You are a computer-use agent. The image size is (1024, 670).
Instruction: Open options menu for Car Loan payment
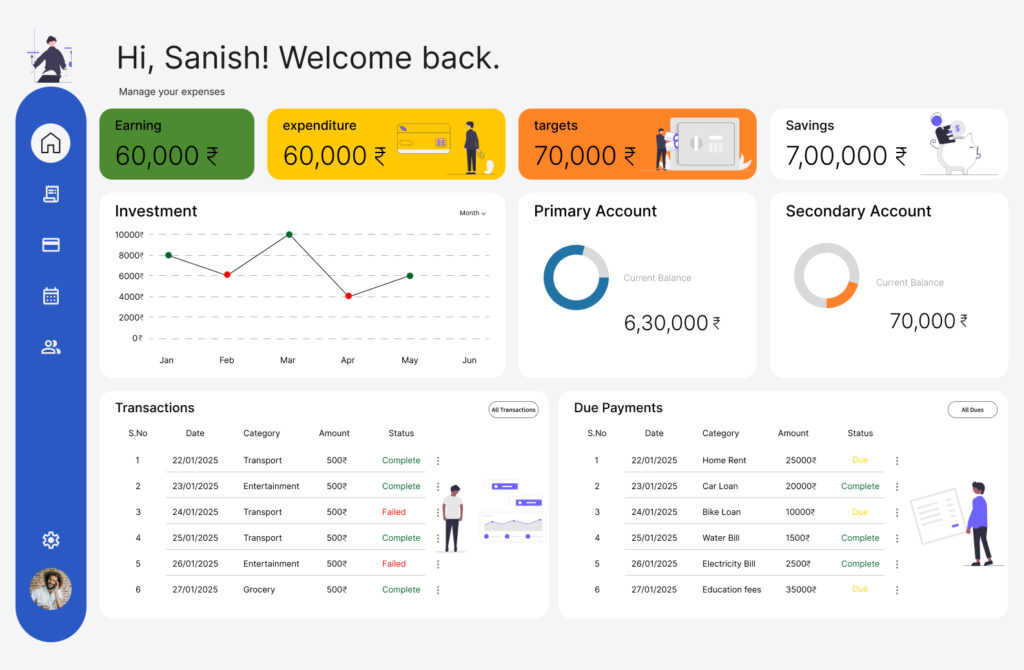[x=896, y=487]
